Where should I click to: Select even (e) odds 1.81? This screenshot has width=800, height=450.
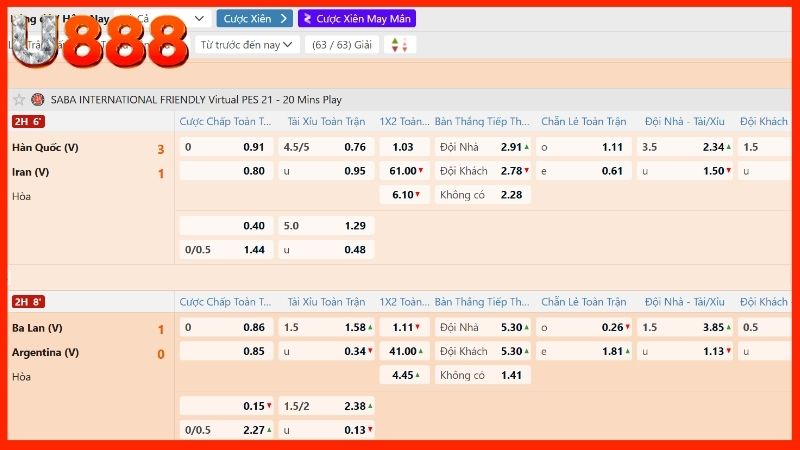point(584,351)
